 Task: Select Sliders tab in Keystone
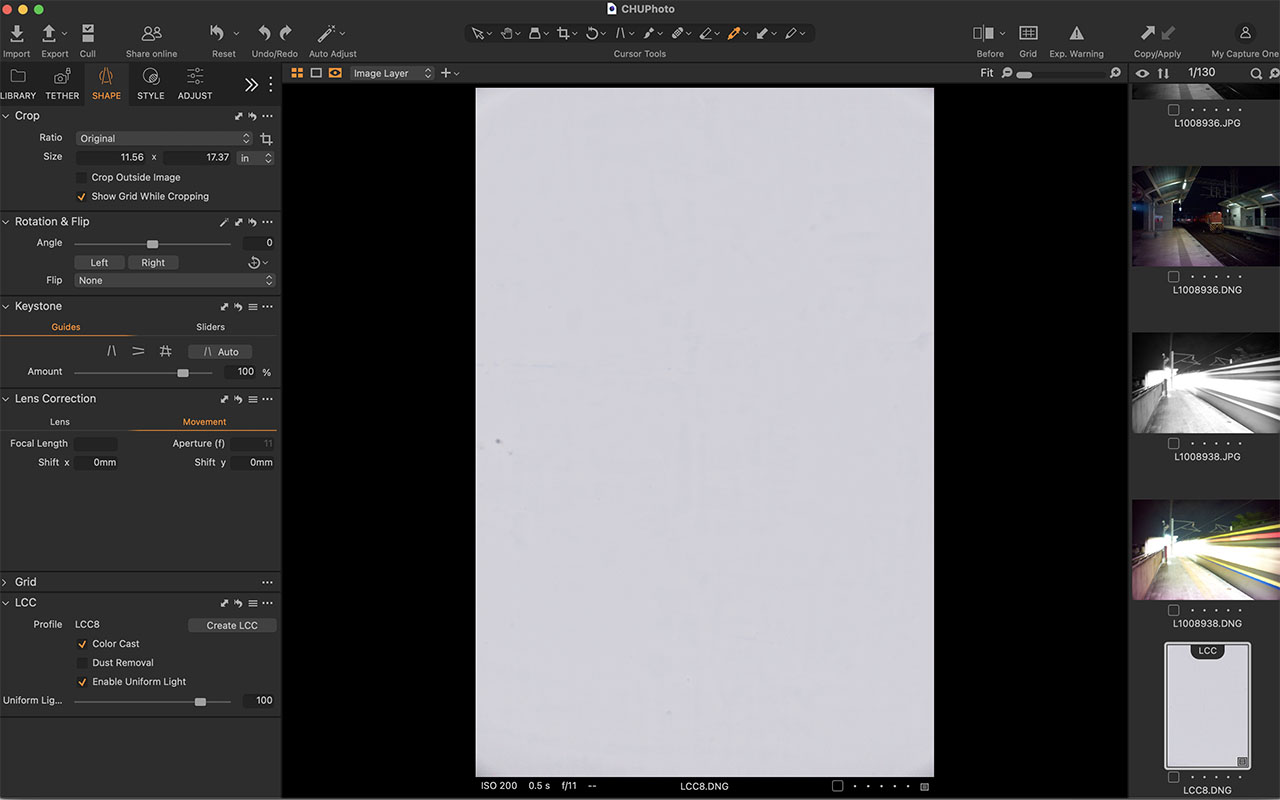210,327
